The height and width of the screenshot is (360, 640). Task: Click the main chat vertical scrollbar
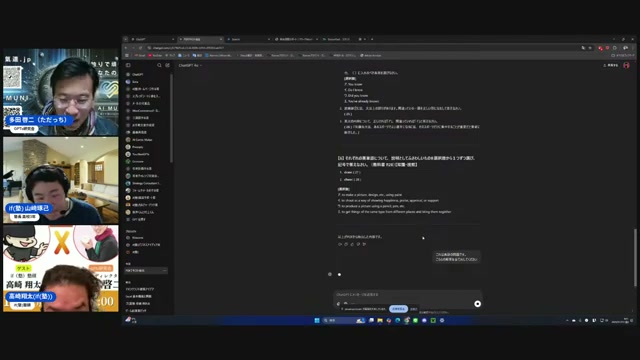(635, 257)
